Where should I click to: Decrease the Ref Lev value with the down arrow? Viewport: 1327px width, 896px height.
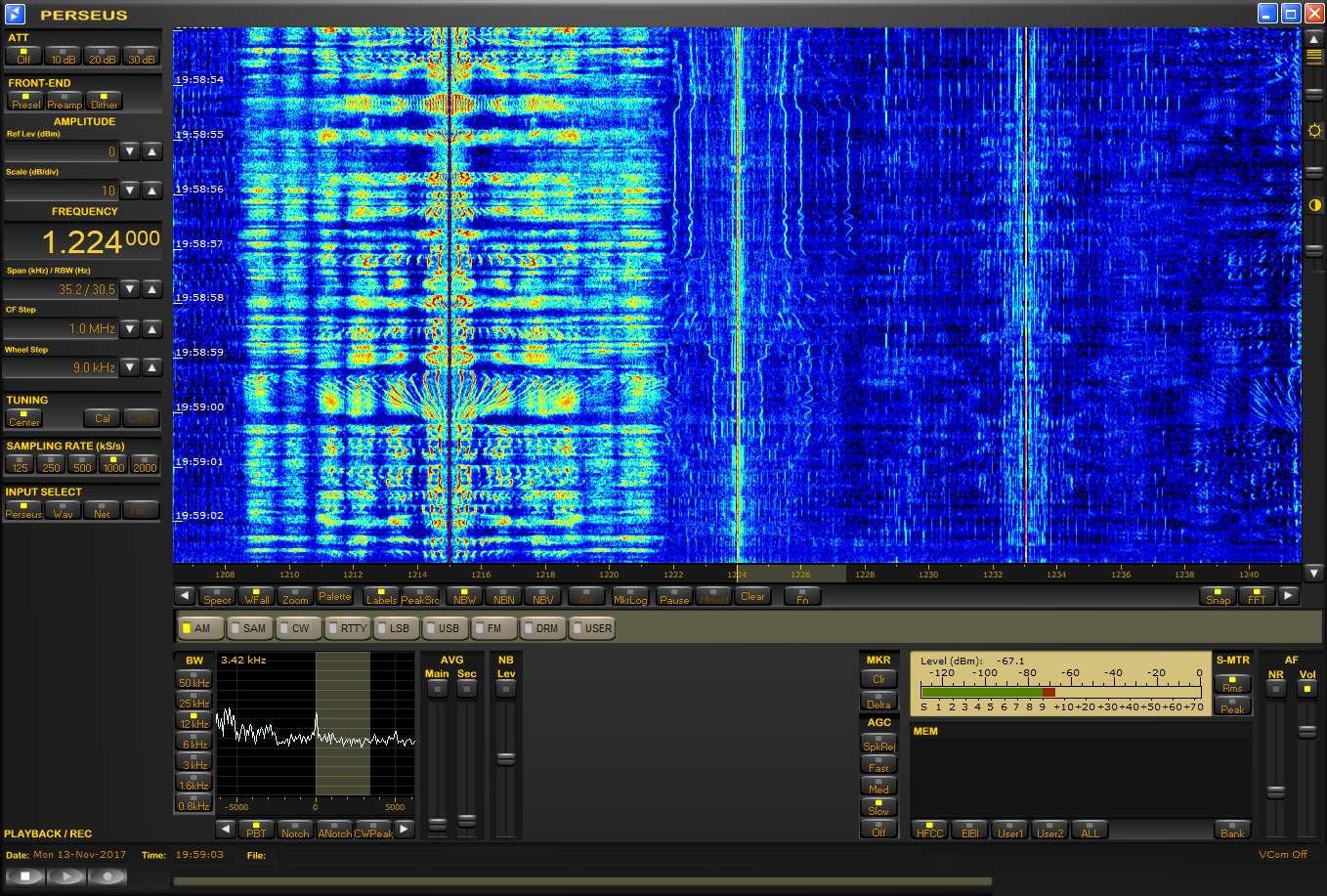pos(130,151)
